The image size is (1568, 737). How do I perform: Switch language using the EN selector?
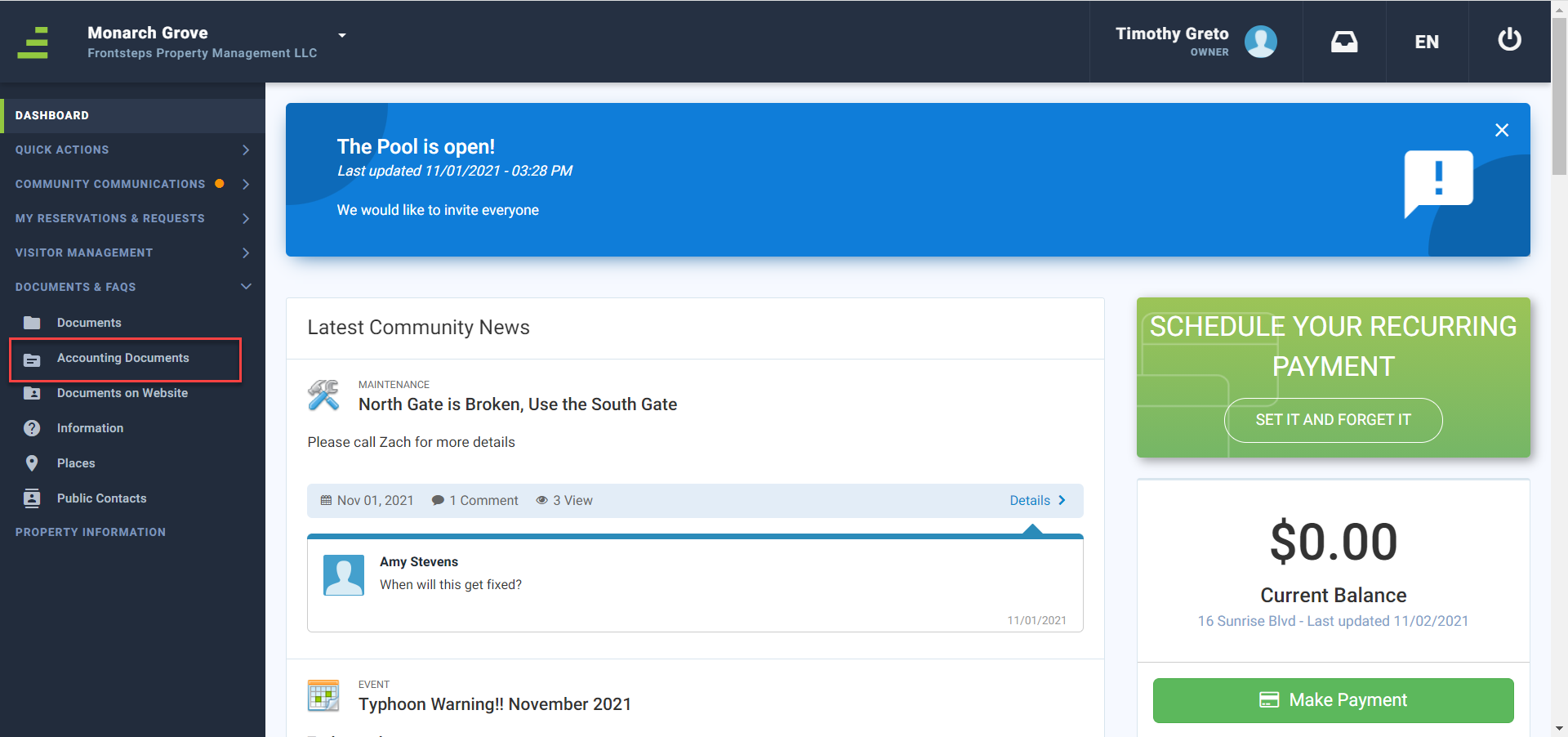click(x=1426, y=42)
